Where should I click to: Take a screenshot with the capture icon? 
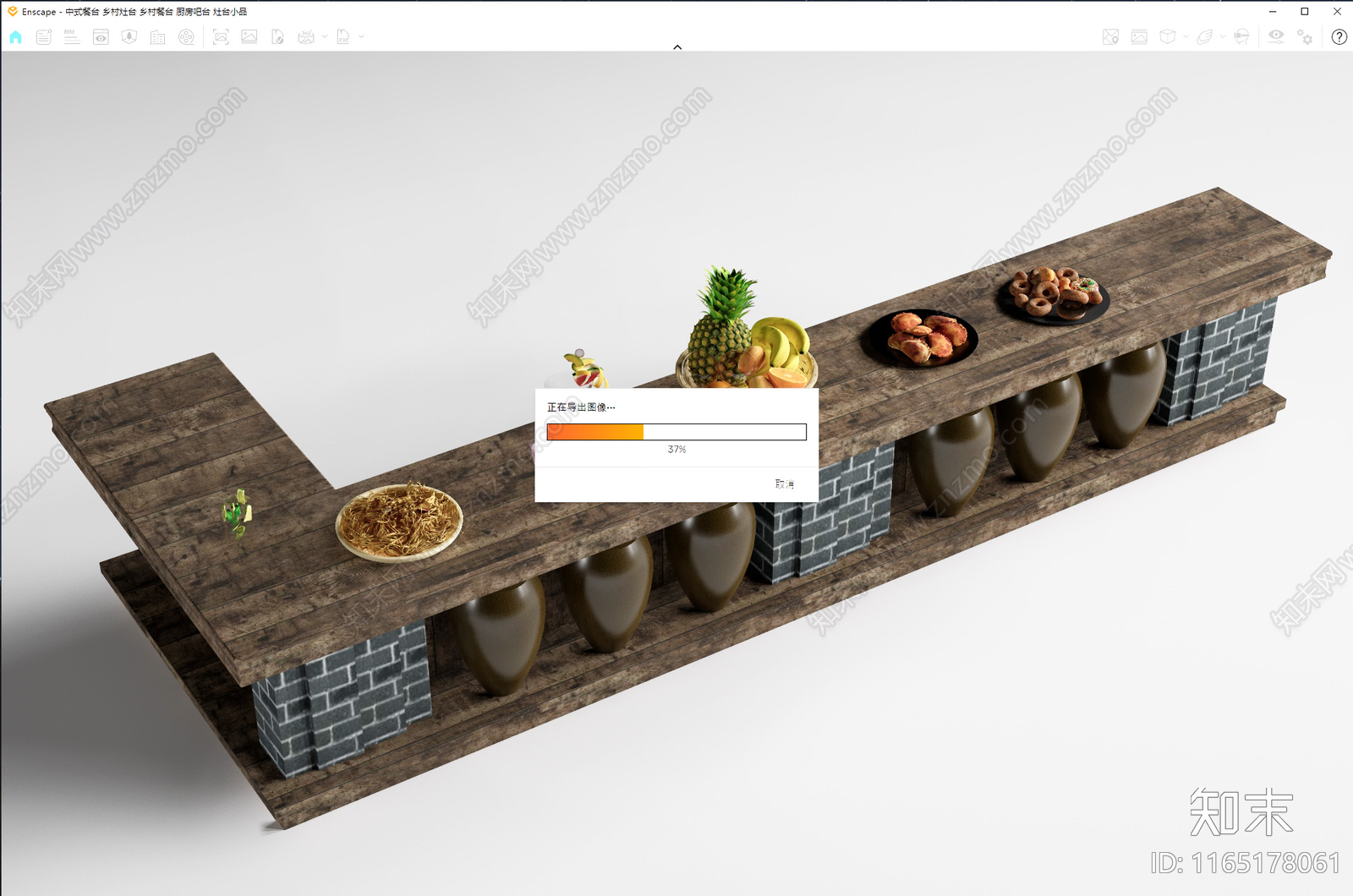[221, 36]
